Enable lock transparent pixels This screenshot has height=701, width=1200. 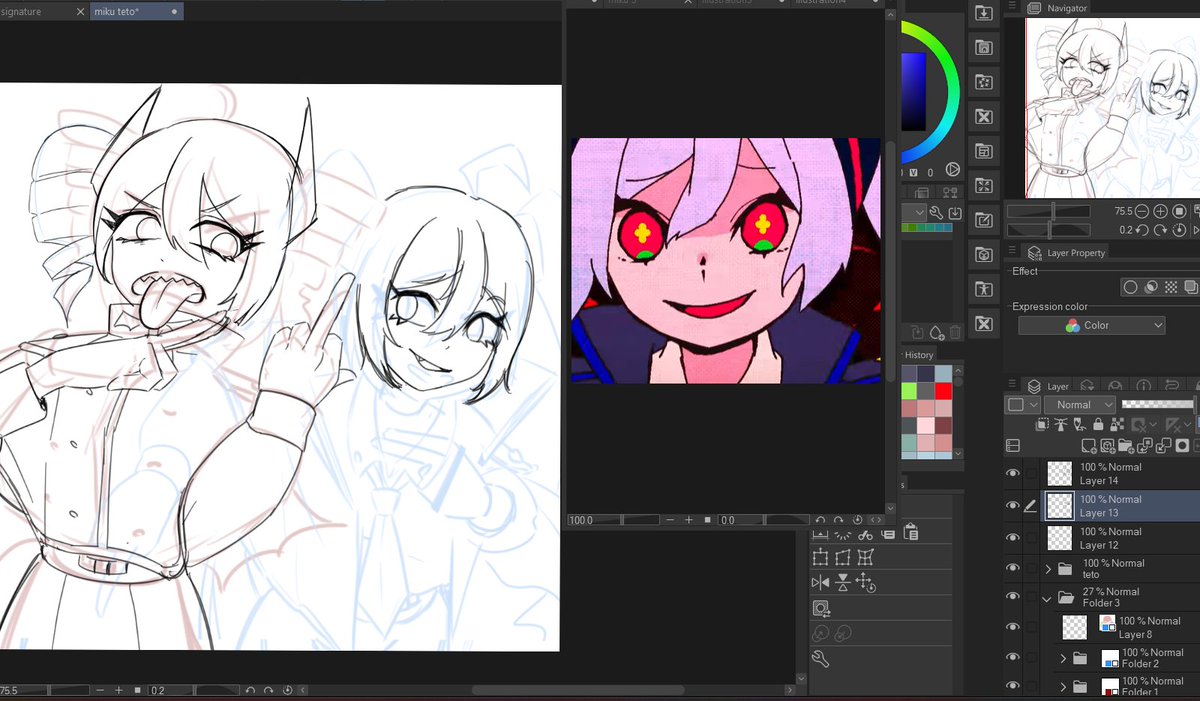coord(1115,424)
